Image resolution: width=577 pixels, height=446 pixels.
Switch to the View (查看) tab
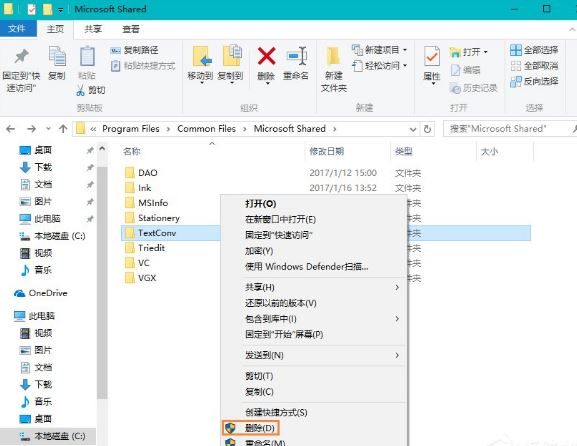[131, 29]
